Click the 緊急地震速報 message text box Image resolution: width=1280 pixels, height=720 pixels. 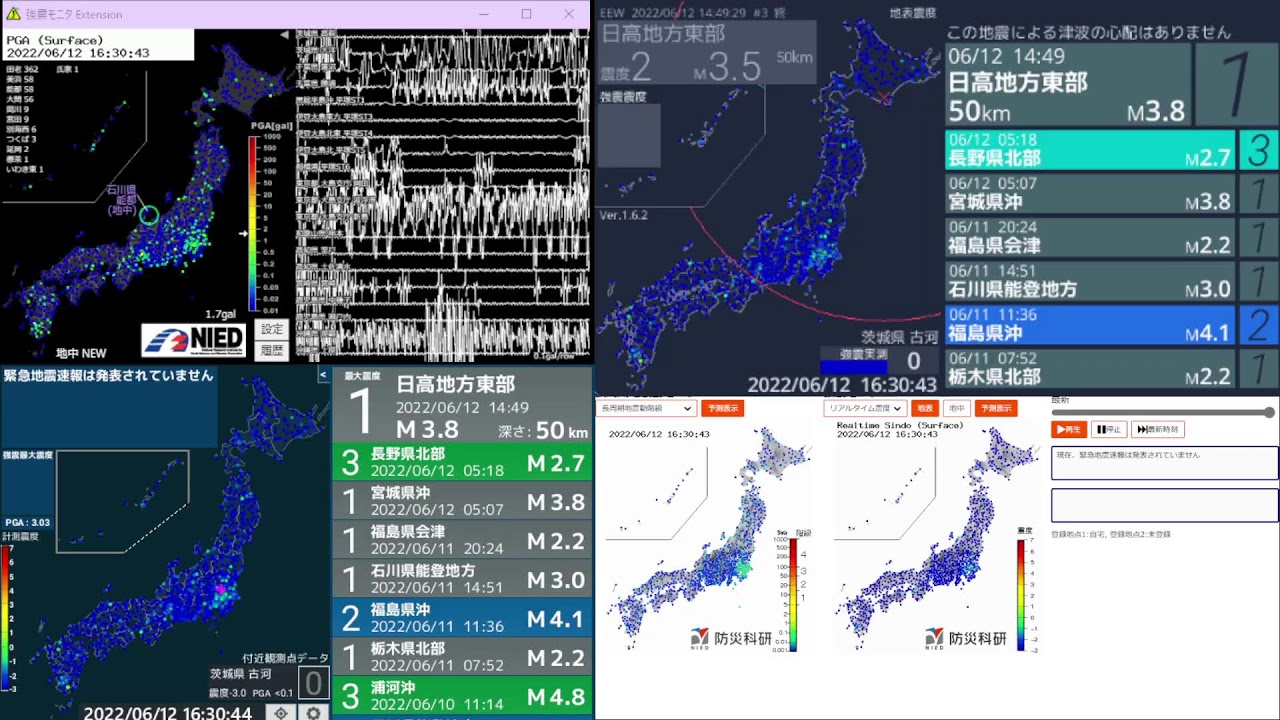coord(1164,463)
